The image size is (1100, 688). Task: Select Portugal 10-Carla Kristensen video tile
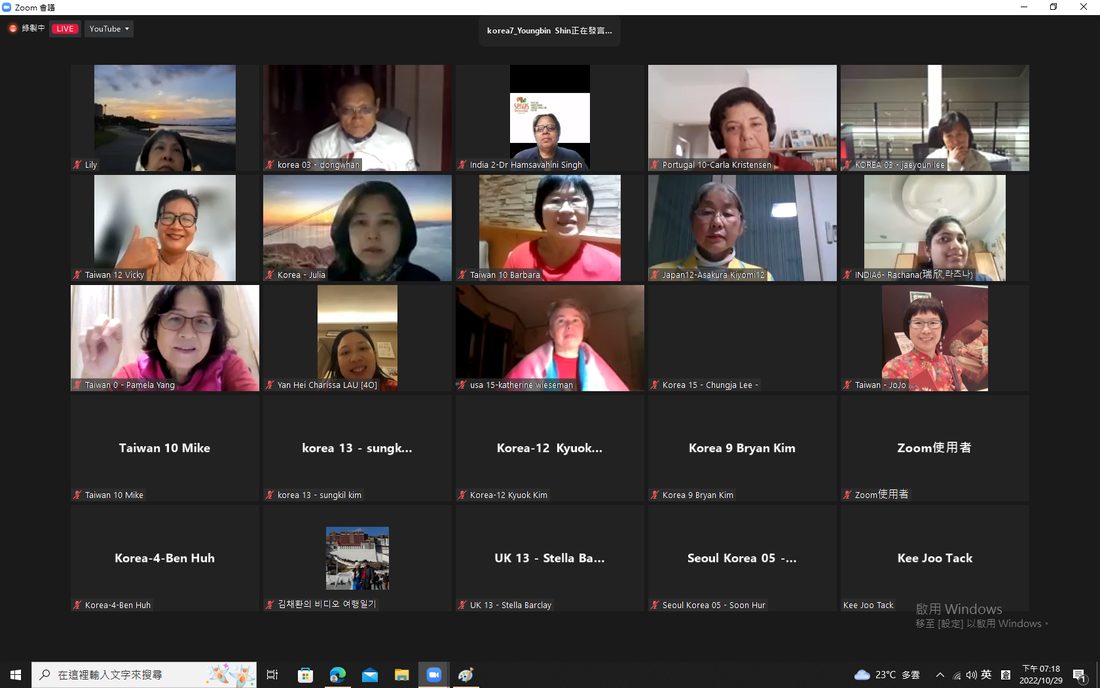(x=742, y=118)
